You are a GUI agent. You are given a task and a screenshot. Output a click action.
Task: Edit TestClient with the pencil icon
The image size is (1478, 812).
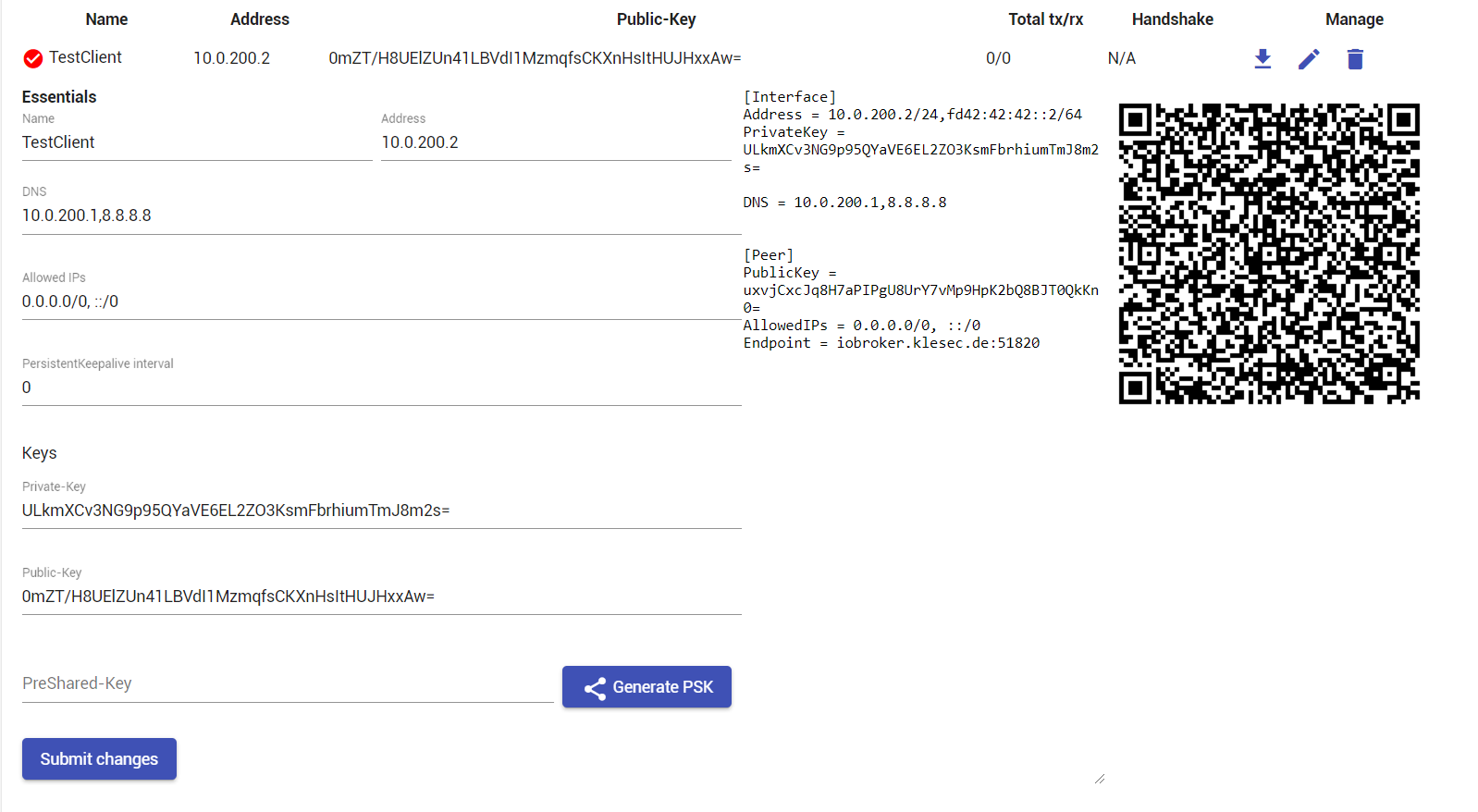[x=1309, y=59]
